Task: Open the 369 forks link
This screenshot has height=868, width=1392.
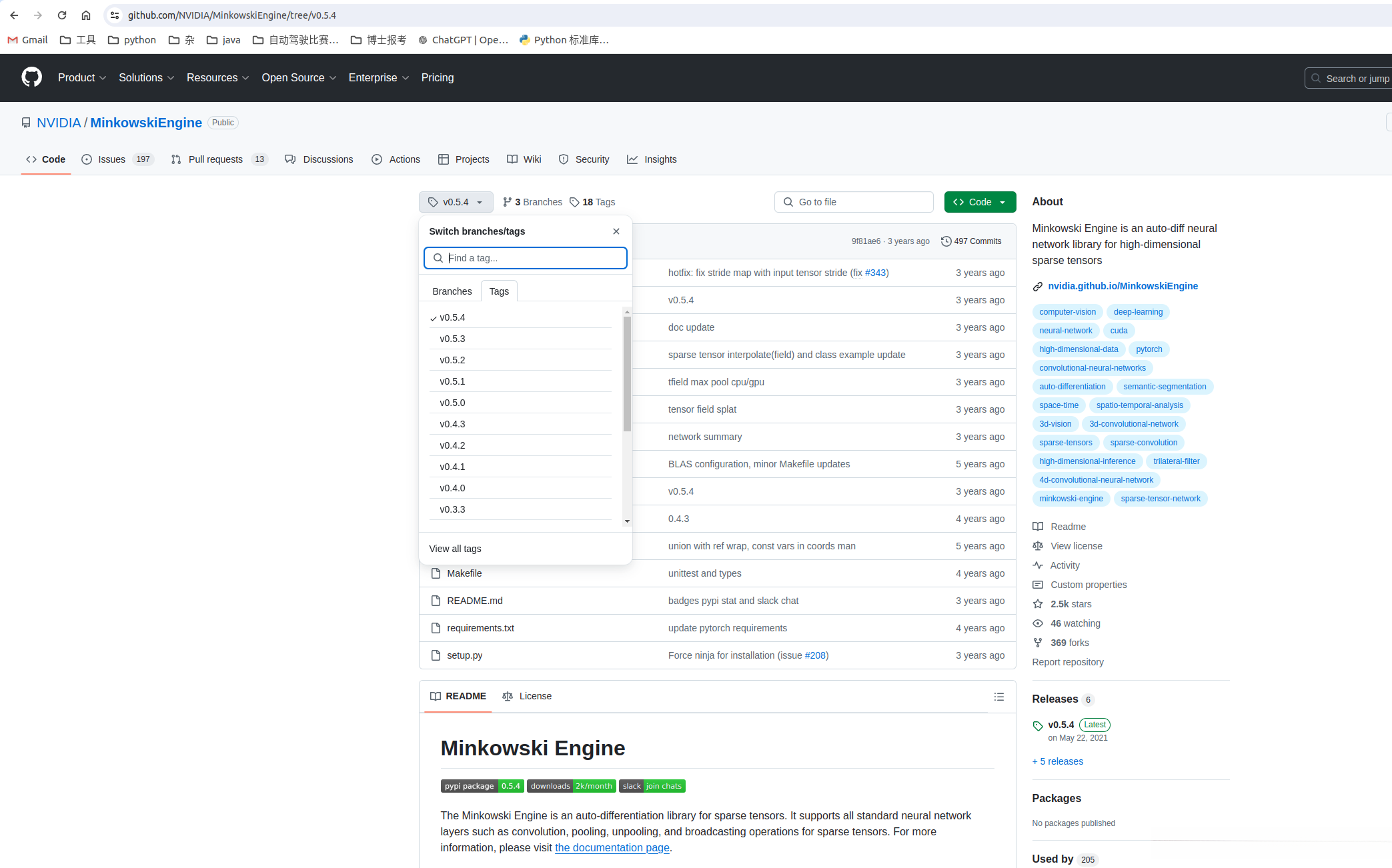Action: click(x=1069, y=643)
